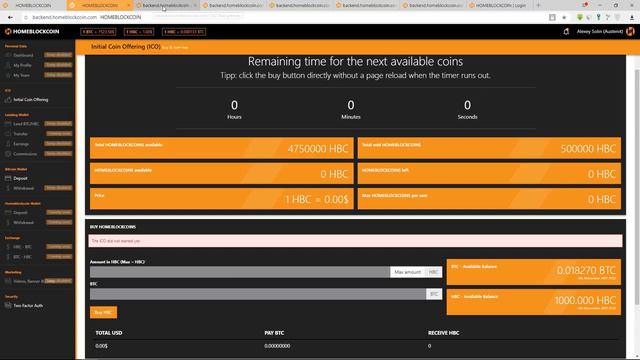Image resolution: width=640 pixels, height=360 pixels.
Task: Open Lend BTC/HBC in the sidebar
Action: (x=26, y=124)
